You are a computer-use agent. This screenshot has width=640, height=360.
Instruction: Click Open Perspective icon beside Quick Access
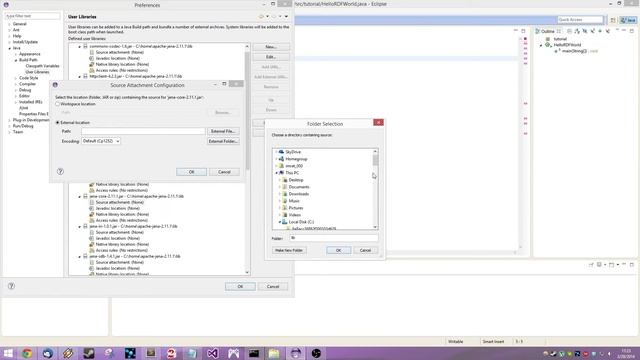pos(613,20)
